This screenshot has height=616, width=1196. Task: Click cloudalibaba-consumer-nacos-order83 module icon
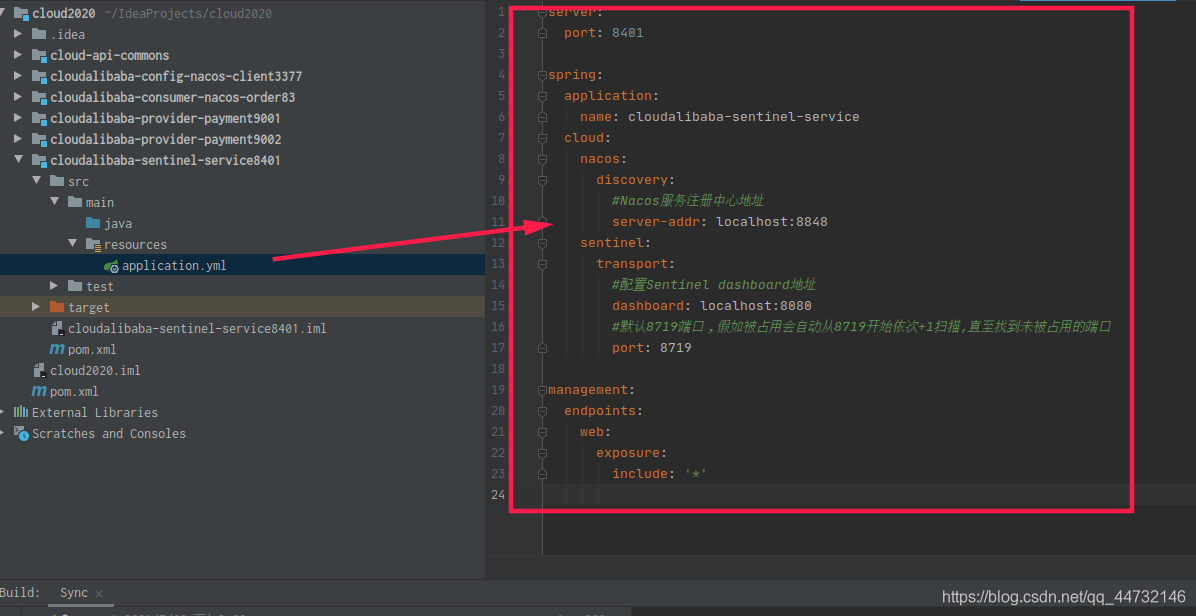(x=39, y=98)
